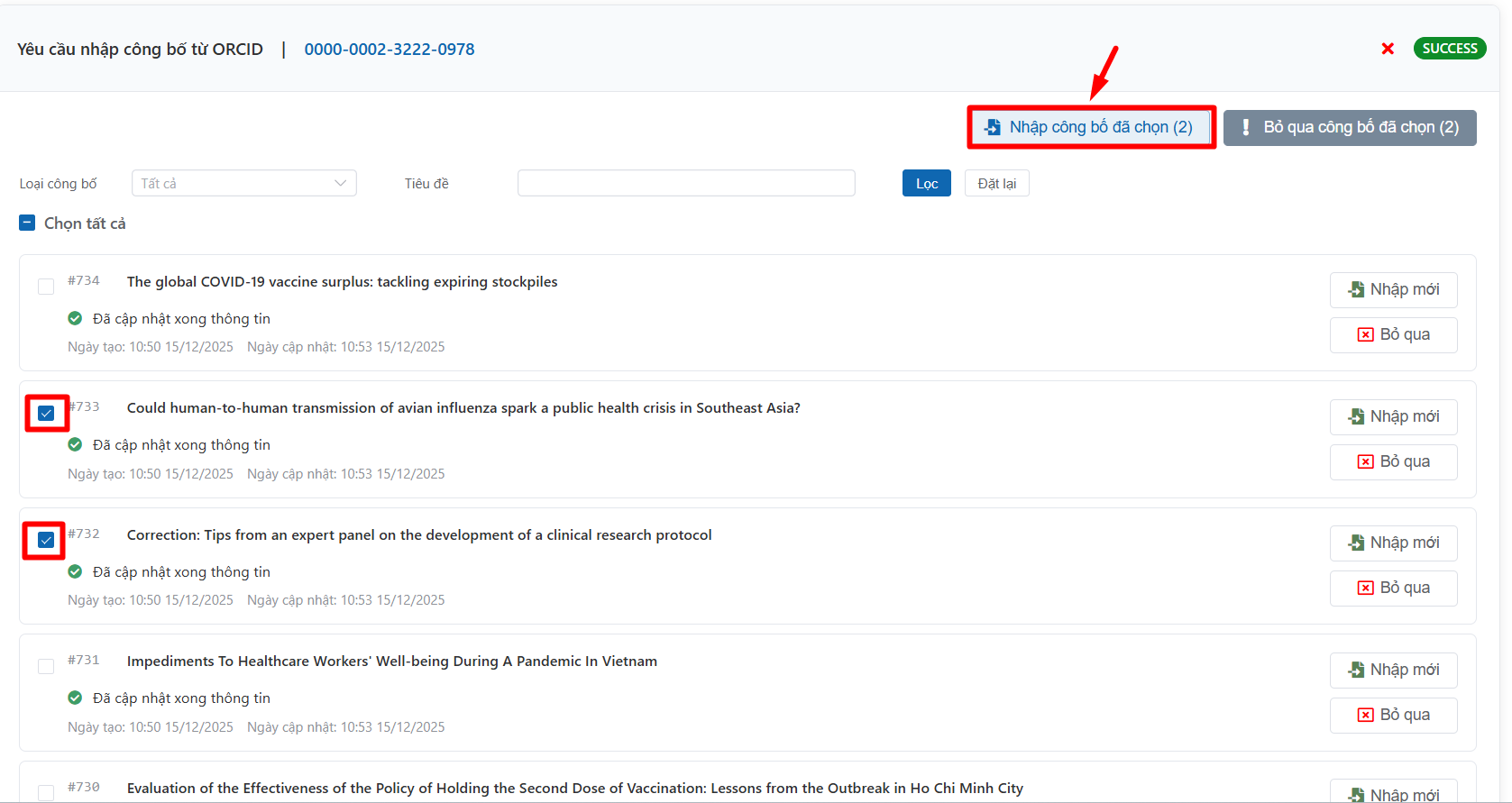Click the red X close icon
Viewport: 1512px width, 803px height.
1388,49
